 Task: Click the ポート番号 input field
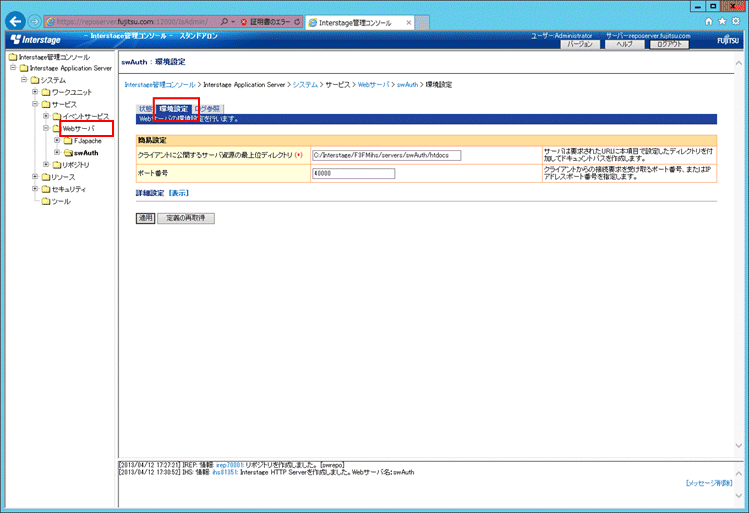[x=353, y=173]
